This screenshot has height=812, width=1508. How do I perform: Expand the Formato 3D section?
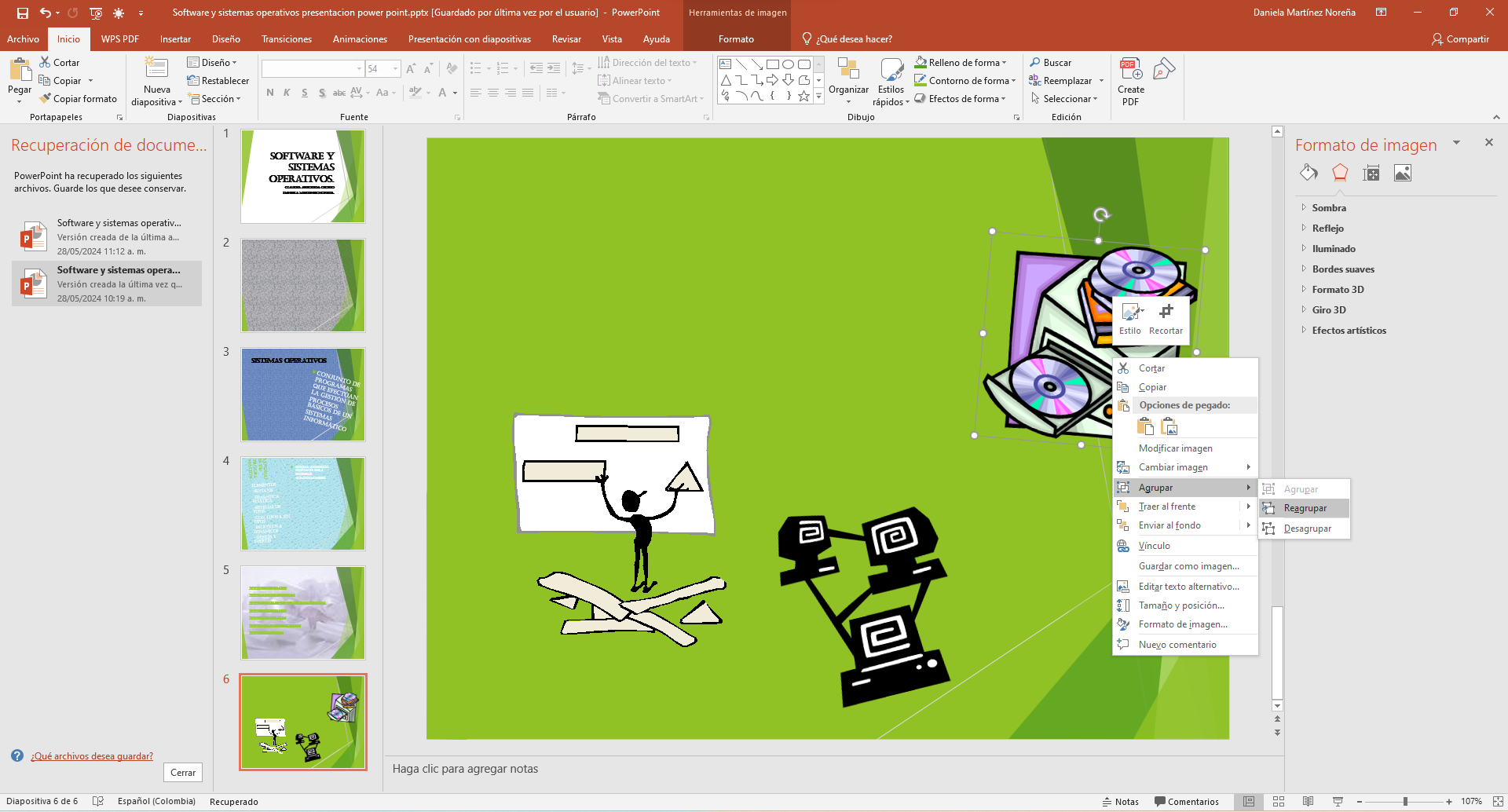[x=1337, y=290]
